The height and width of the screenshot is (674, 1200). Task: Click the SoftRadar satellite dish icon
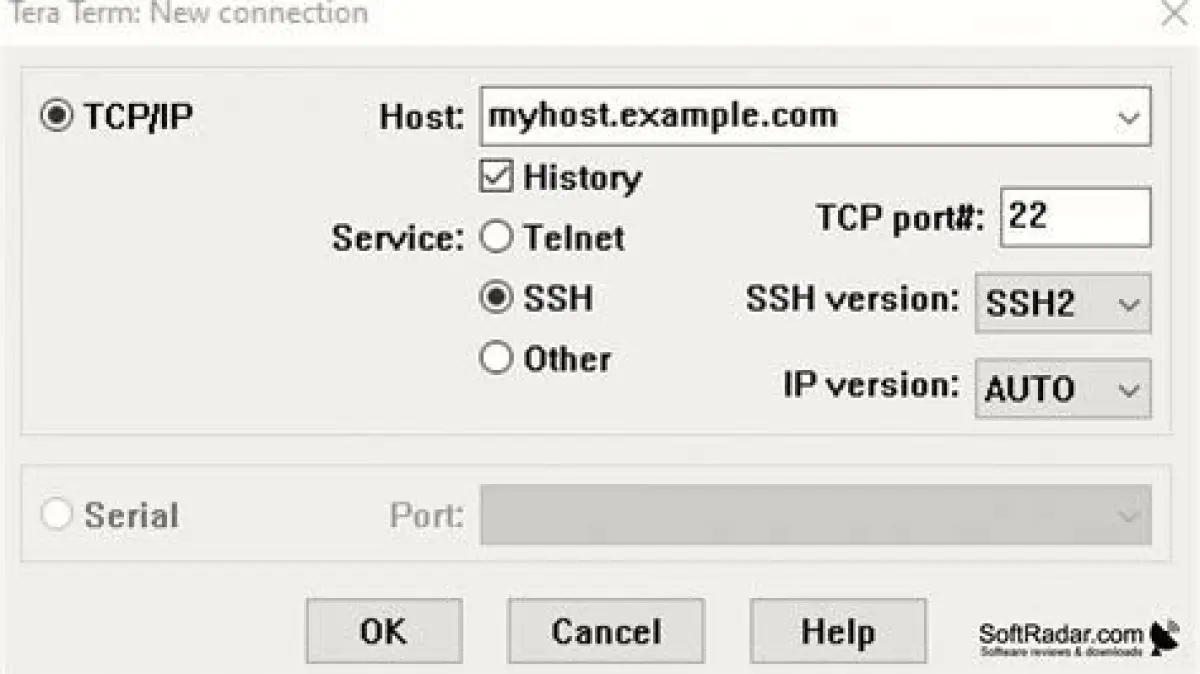1165,637
